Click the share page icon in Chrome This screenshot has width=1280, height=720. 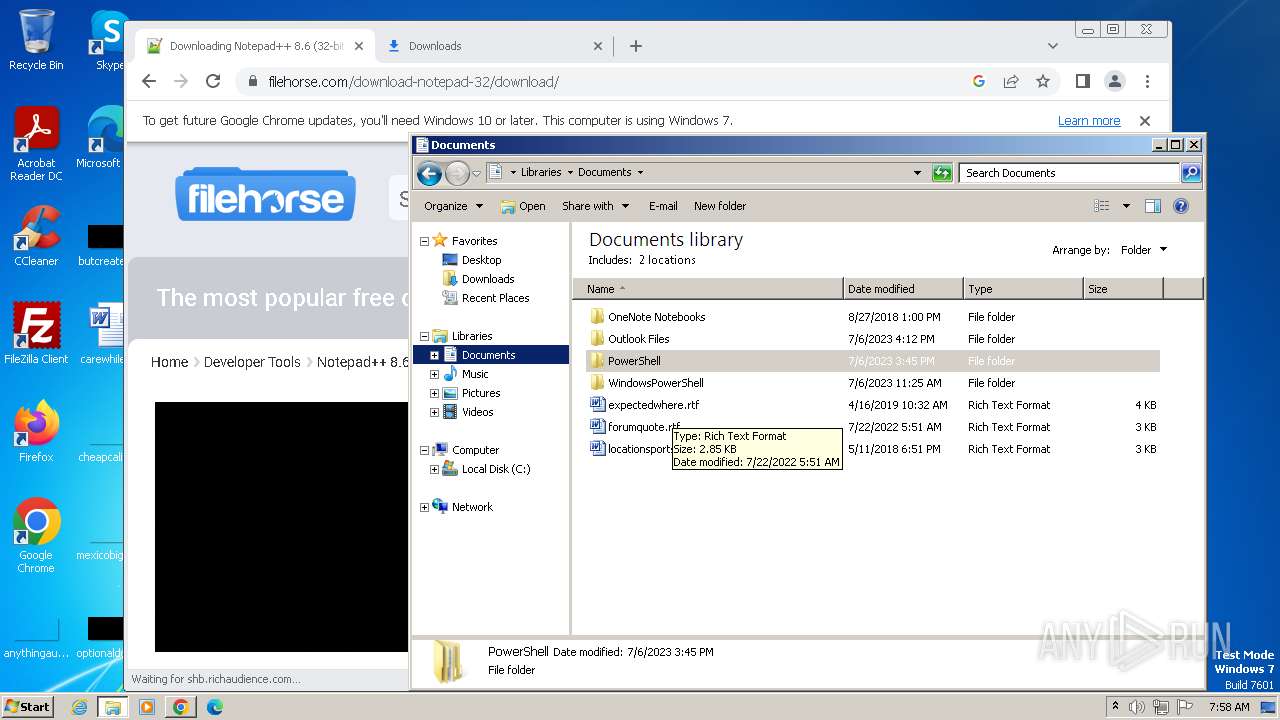click(x=1011, y=82)
